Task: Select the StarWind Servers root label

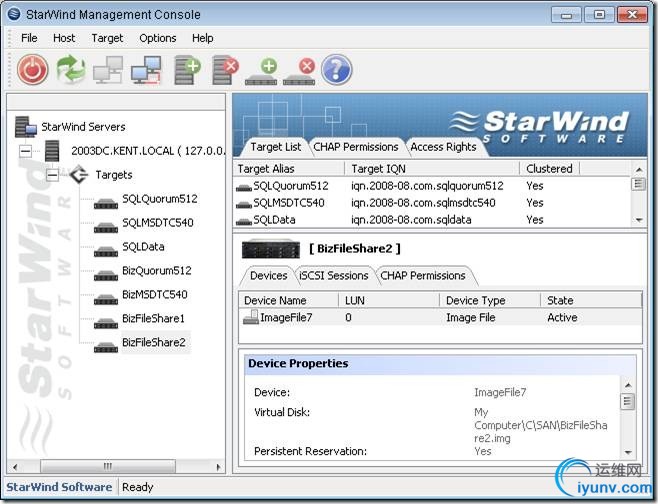Action: pyautogui.click(x=83, y=127)
